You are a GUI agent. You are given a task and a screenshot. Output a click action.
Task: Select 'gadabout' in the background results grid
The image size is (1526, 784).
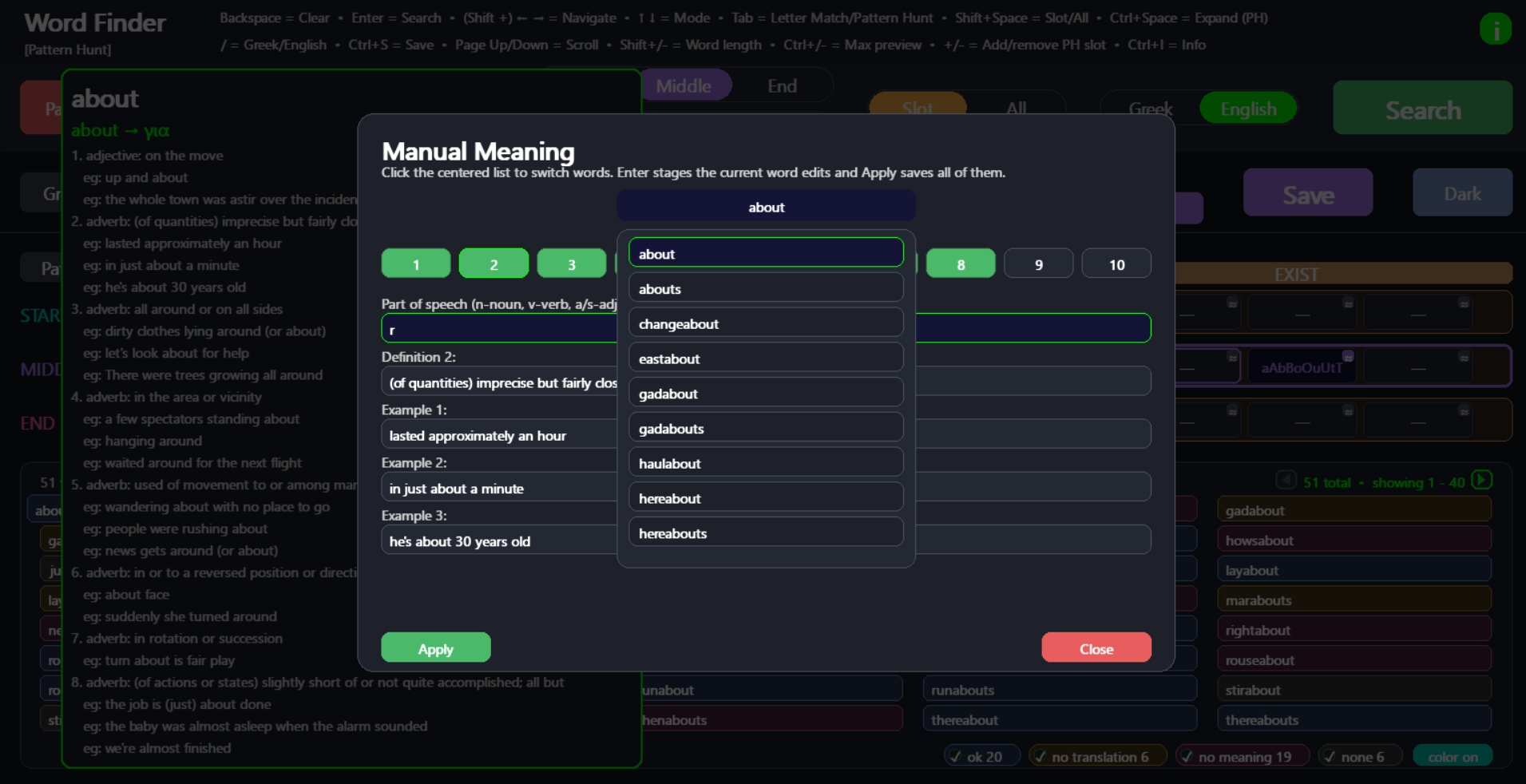pyautogui.click(x=1354, y=509)
